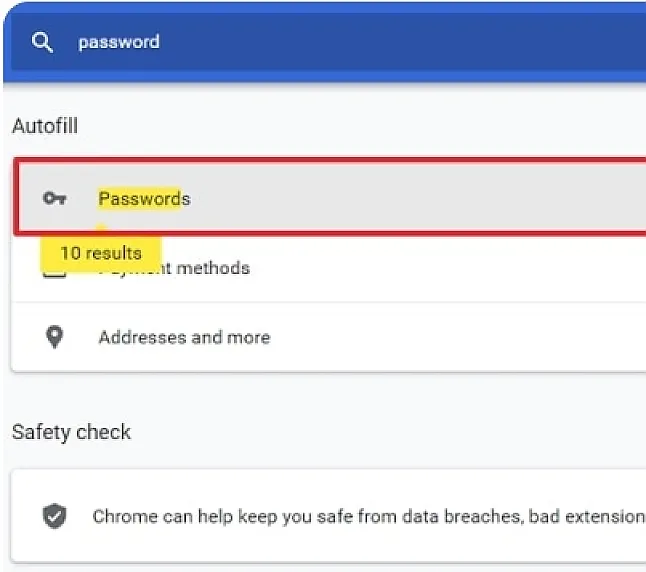Click the red outline around the Passwords row
The width and height of the screenshot is (646, 572).
pos(330,159)
